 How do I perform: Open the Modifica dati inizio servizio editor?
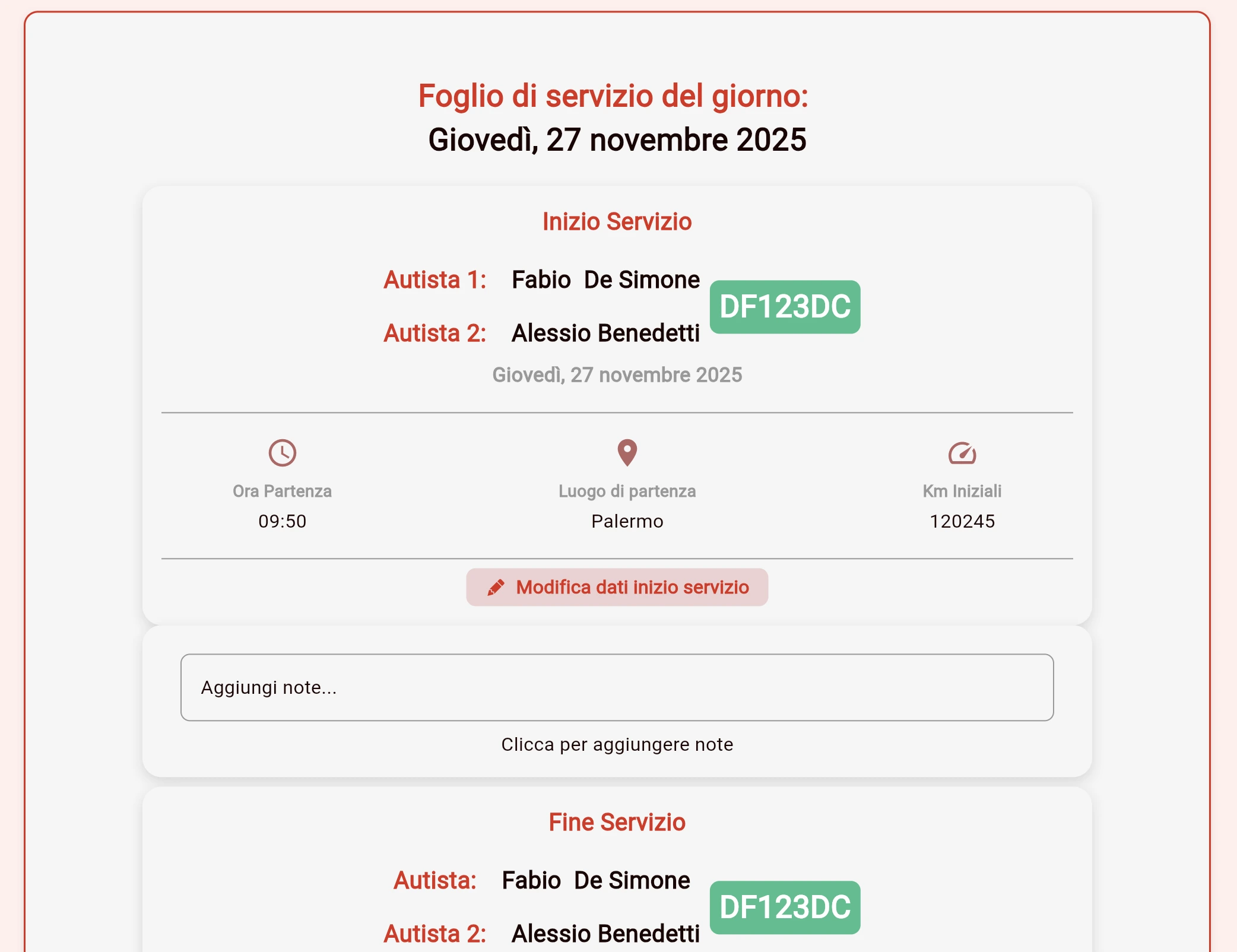pyautogui.click(x=617, y=586)
